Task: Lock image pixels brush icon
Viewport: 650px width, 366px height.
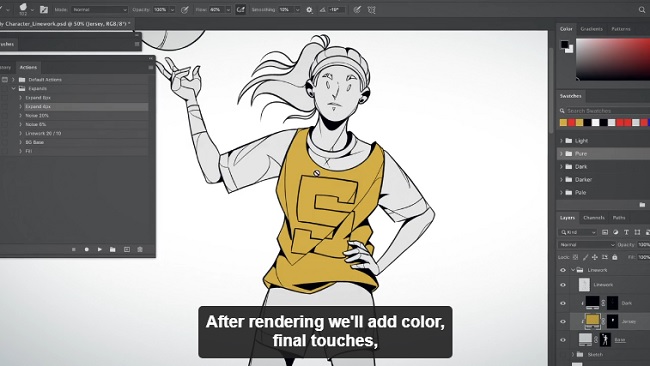Action: point(585,257)
